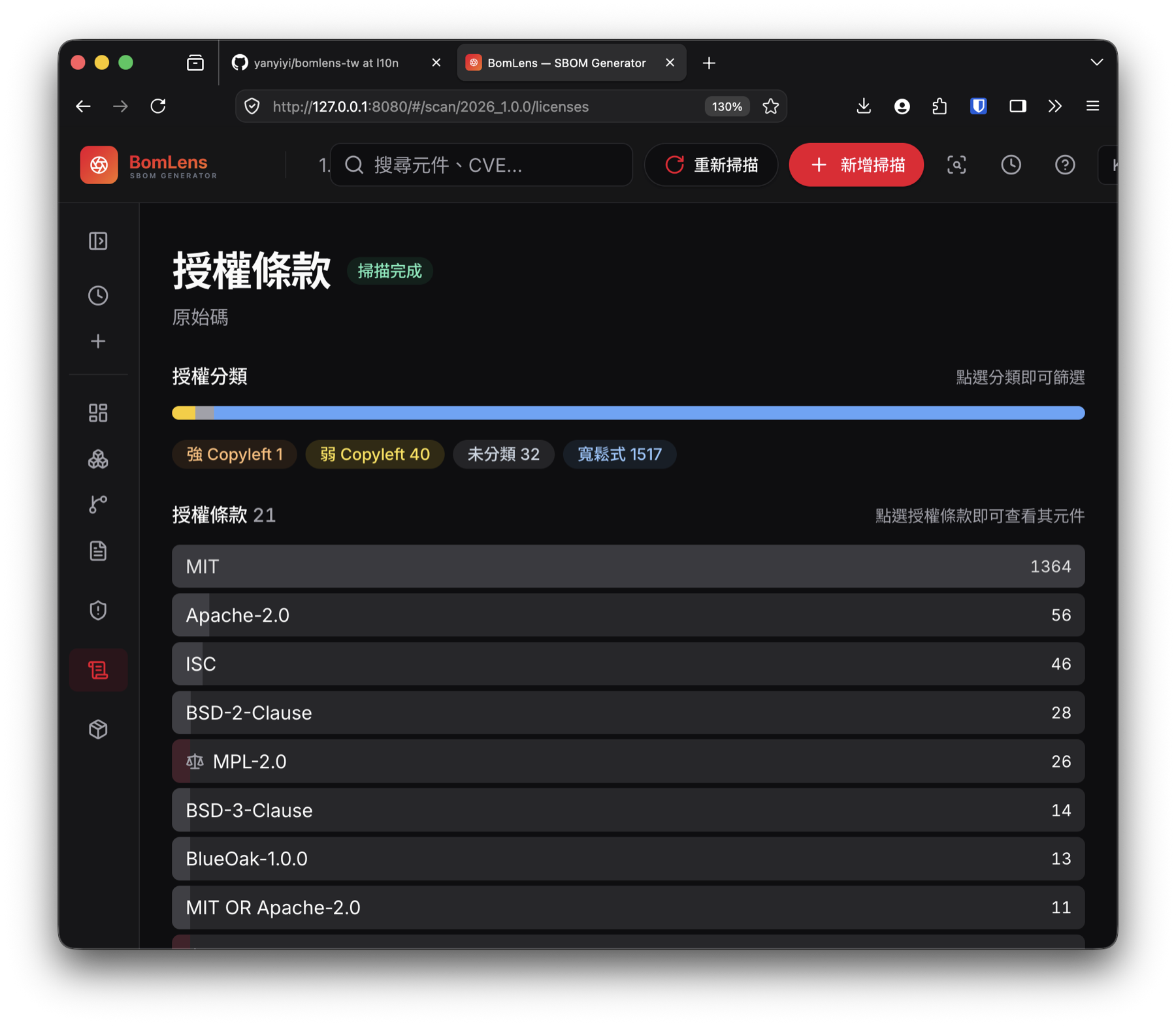The height and width of the screenshot is (1026, 1176).
Task: Filter by 未分類 32 category
Action: coord(503,454)
